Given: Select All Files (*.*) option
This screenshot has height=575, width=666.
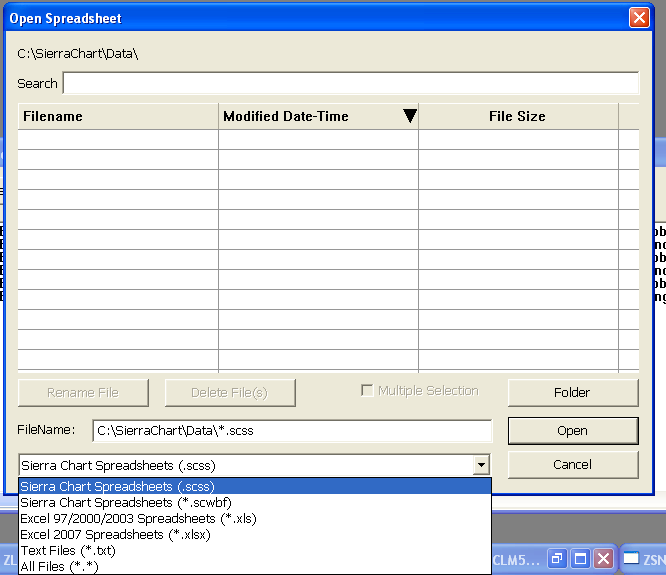Looking at the screenshot, I should (x=255, y=566).
